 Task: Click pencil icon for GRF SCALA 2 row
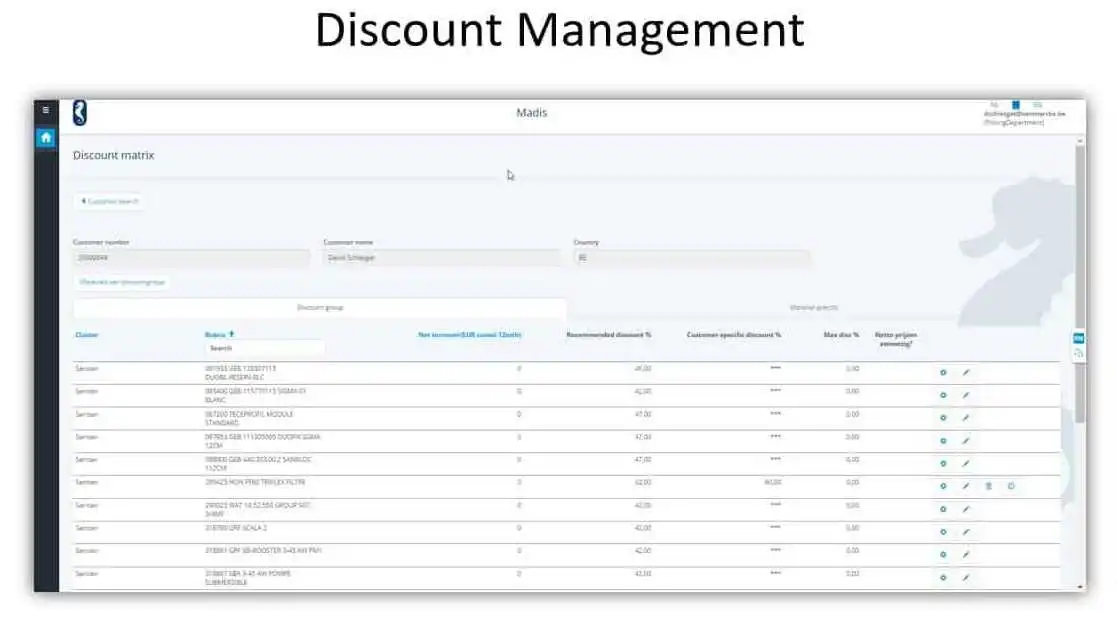click(x=966, y=532)
